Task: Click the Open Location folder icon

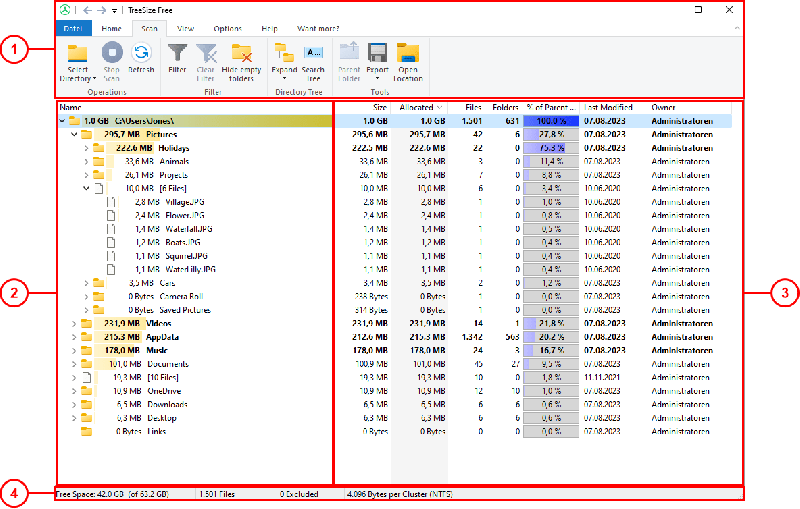Action: click(x=407, y=53)
